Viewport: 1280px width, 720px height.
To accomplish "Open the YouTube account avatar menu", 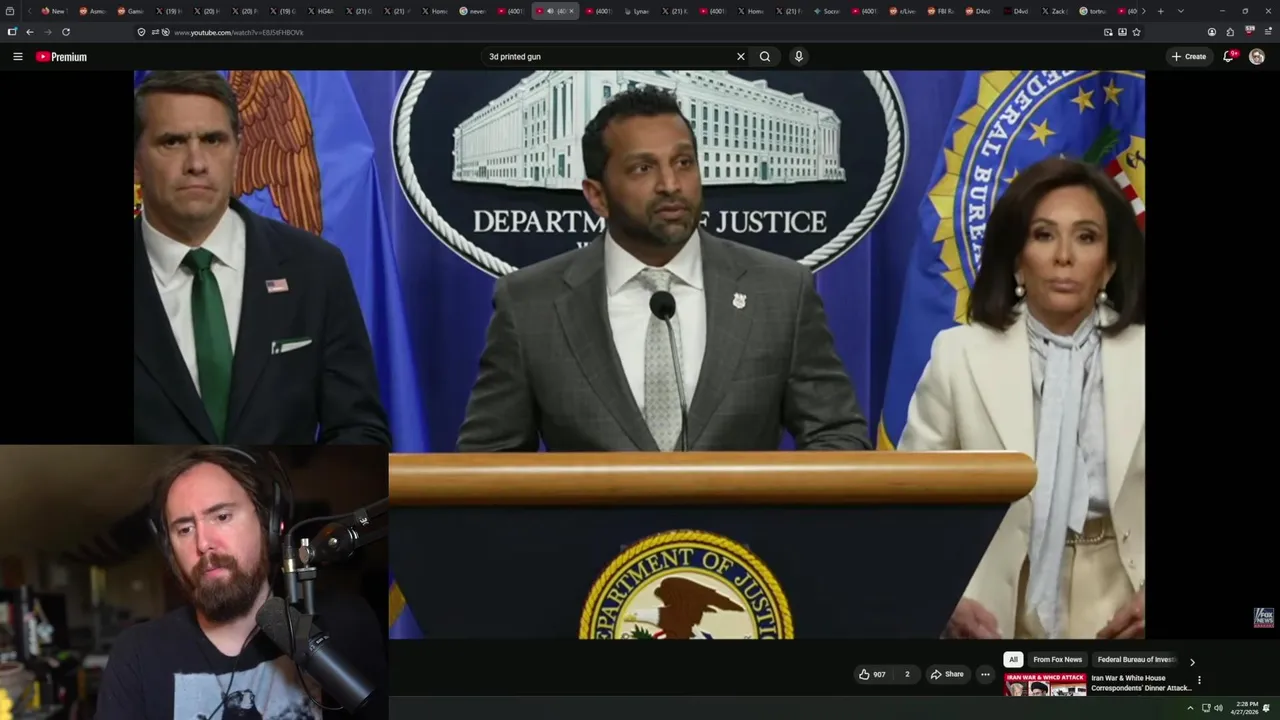I will (1257, 57).
